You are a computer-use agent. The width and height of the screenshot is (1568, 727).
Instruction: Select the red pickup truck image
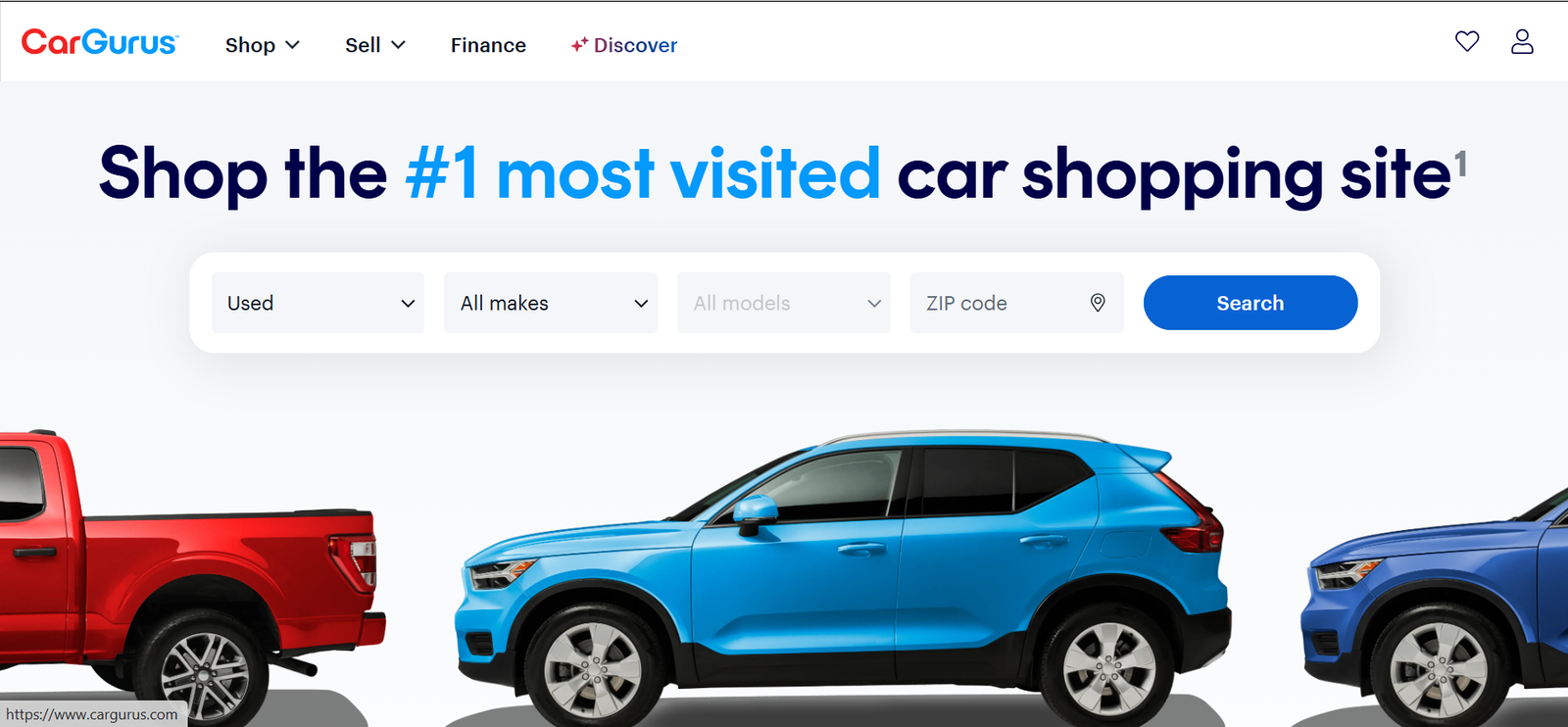tap(191, 578)
